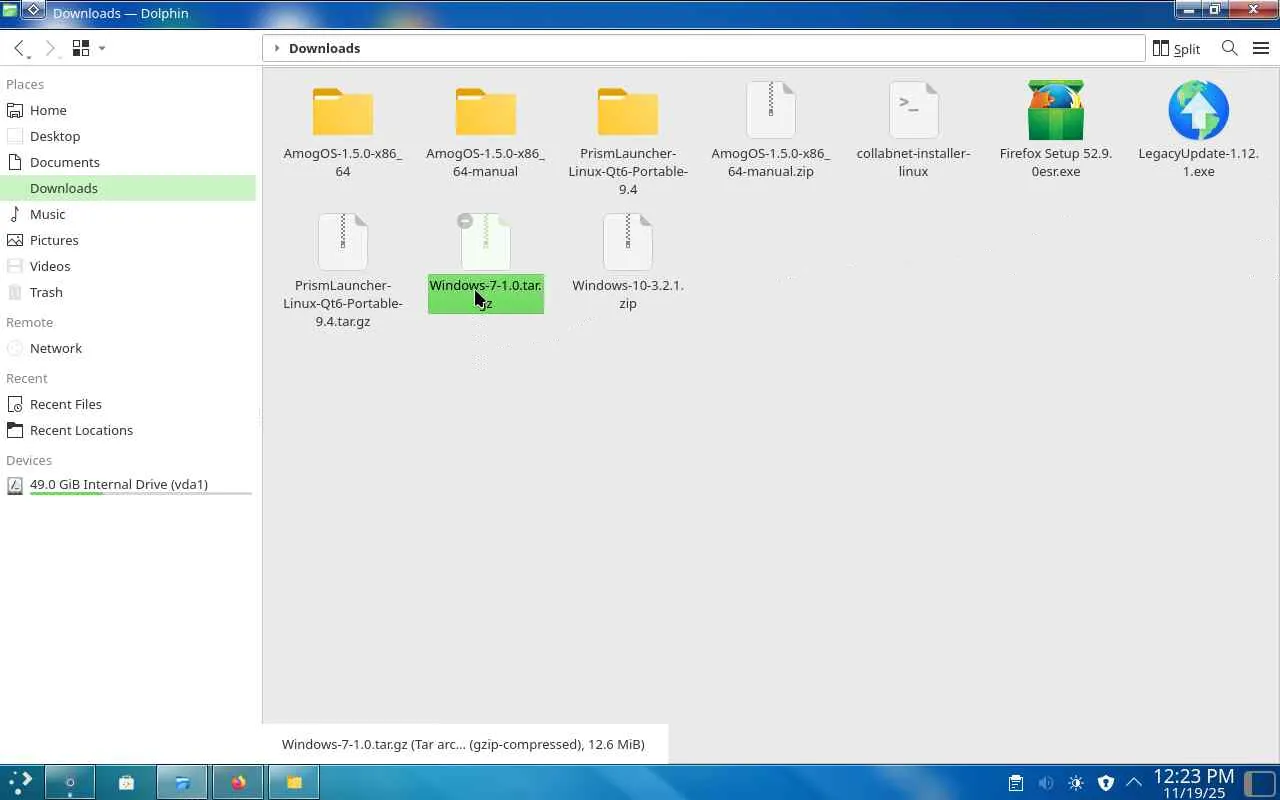Viewport: 1280px width, 800px height.
Task: Select LegacyUpdate-1.12.1.exe icon
Action: tap(1198, 110)
